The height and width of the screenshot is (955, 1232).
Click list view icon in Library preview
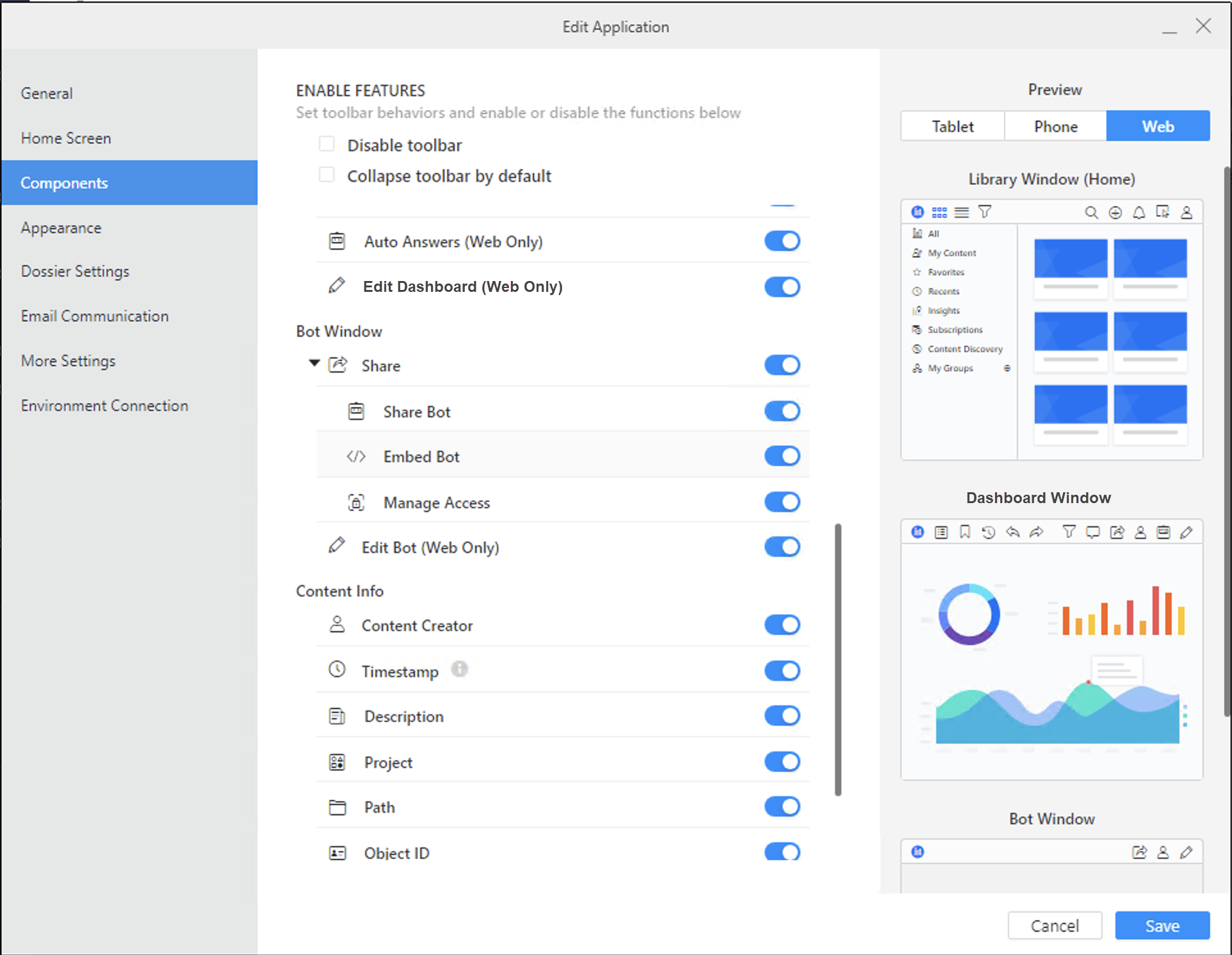tap(961, 213)
